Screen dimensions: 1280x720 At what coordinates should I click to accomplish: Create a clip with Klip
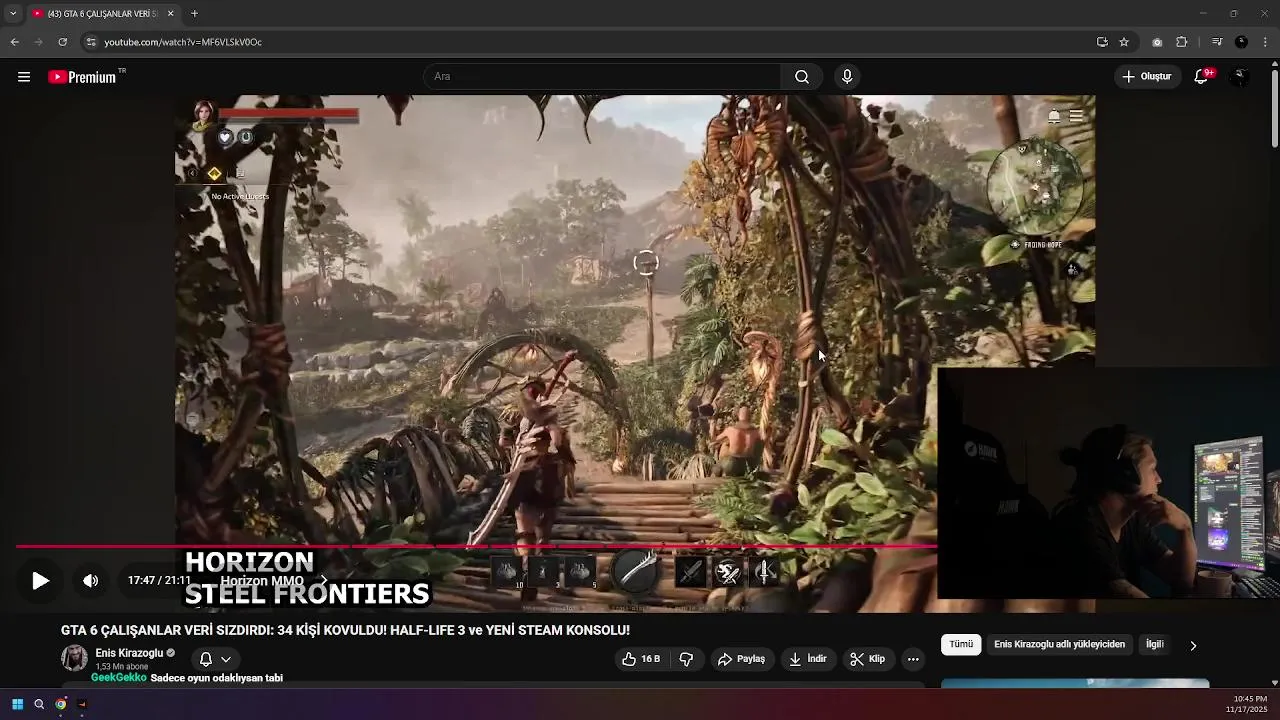867,659
